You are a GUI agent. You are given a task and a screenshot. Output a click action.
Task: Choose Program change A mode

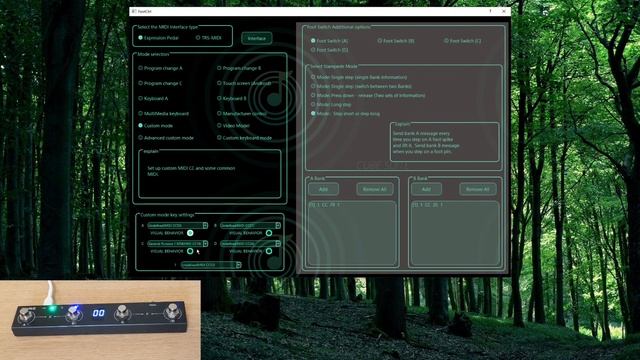pos(160,68)
